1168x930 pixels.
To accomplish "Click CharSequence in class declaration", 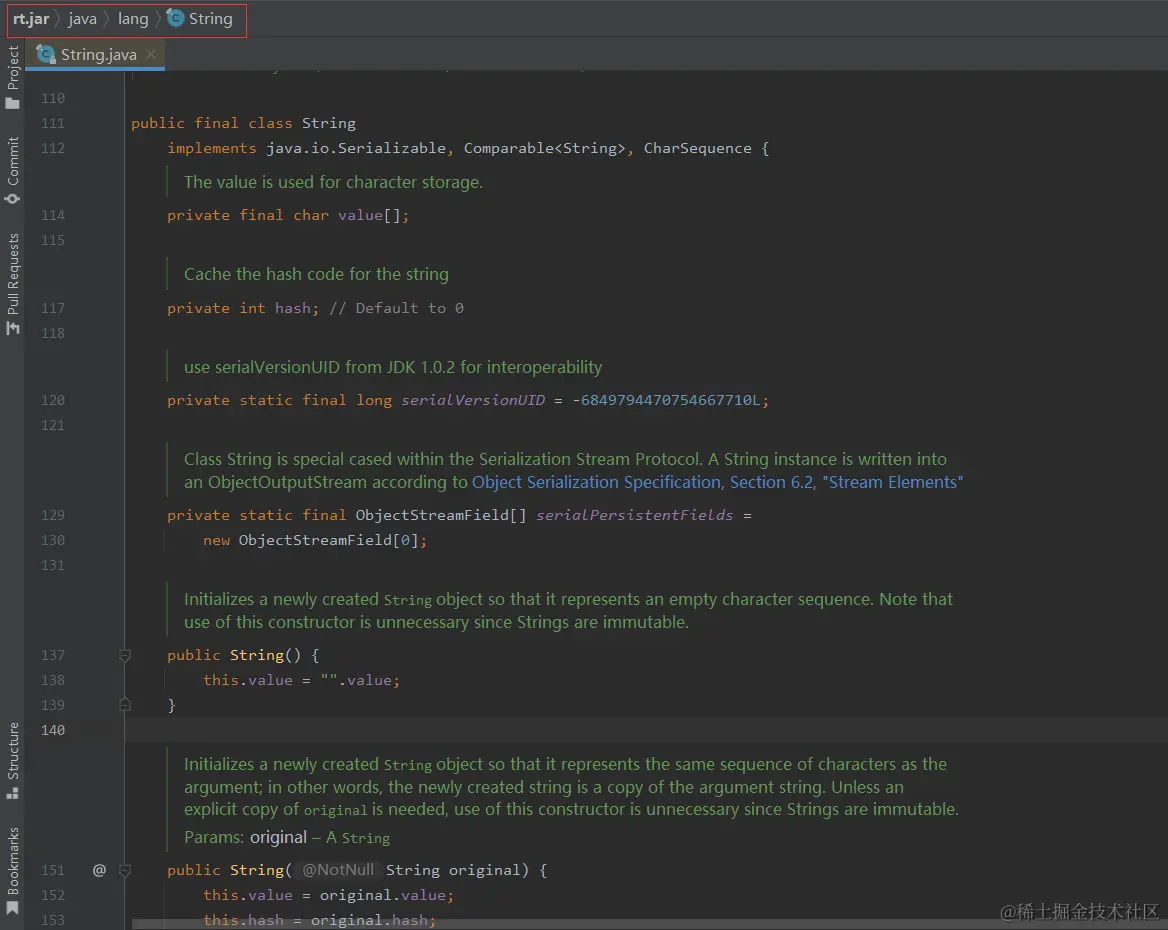I will (x=697, y=148).
